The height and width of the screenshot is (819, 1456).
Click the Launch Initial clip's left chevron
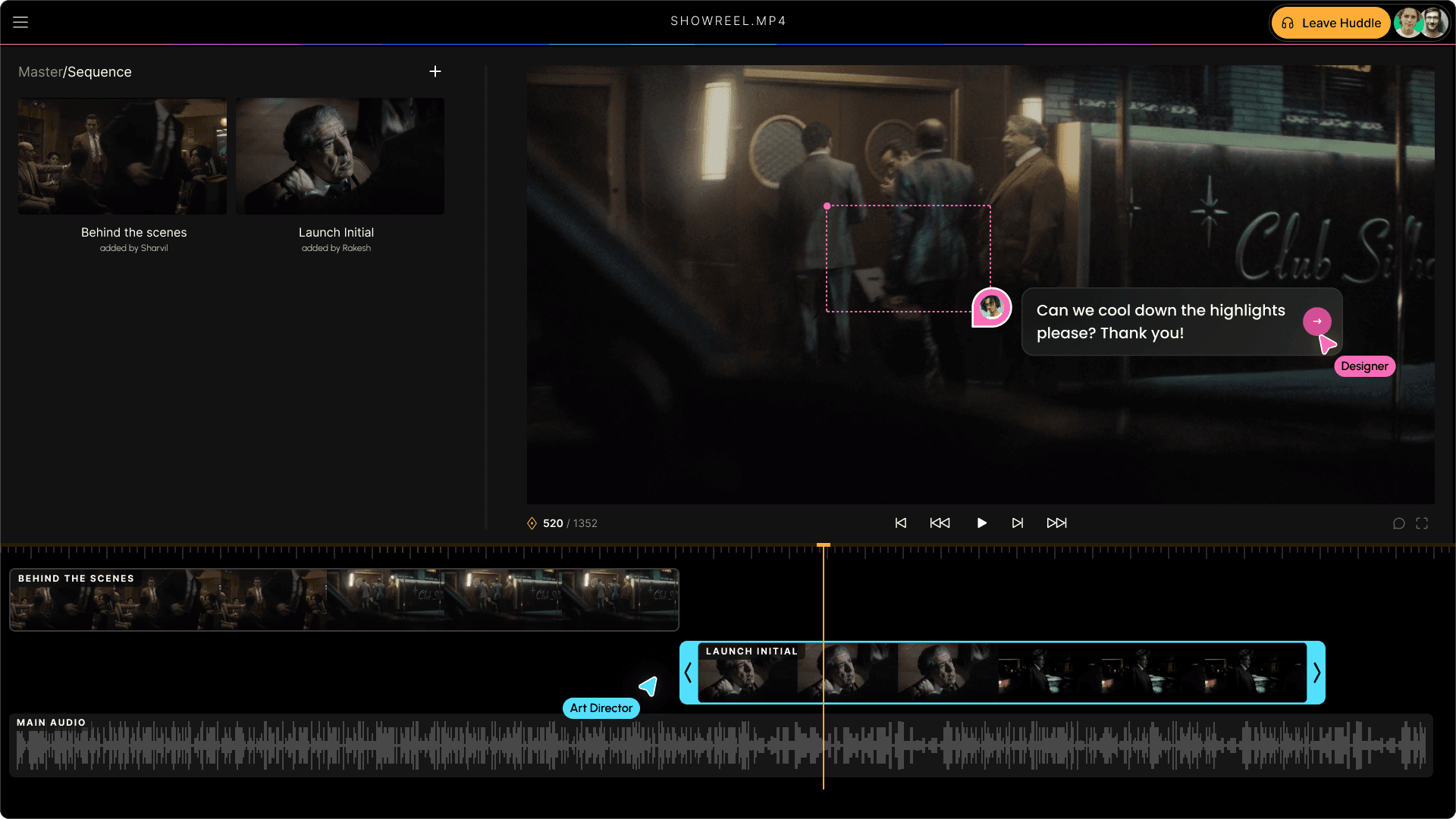[688, 673]
